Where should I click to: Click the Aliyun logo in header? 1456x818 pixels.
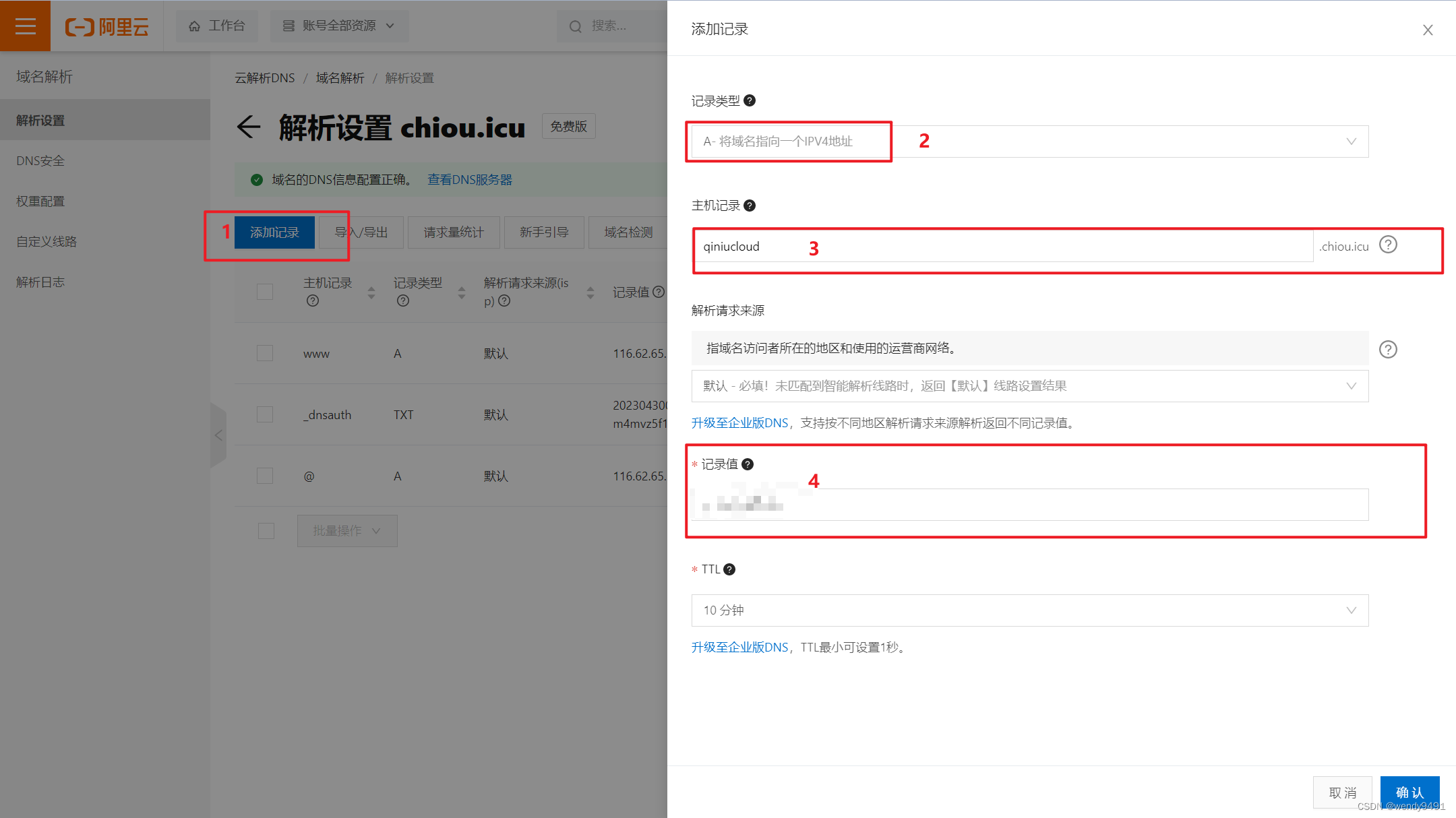tap(107, 26)
